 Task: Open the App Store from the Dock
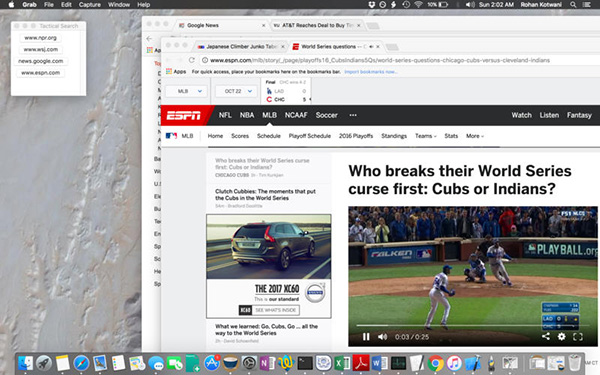[x=212, y=363]
